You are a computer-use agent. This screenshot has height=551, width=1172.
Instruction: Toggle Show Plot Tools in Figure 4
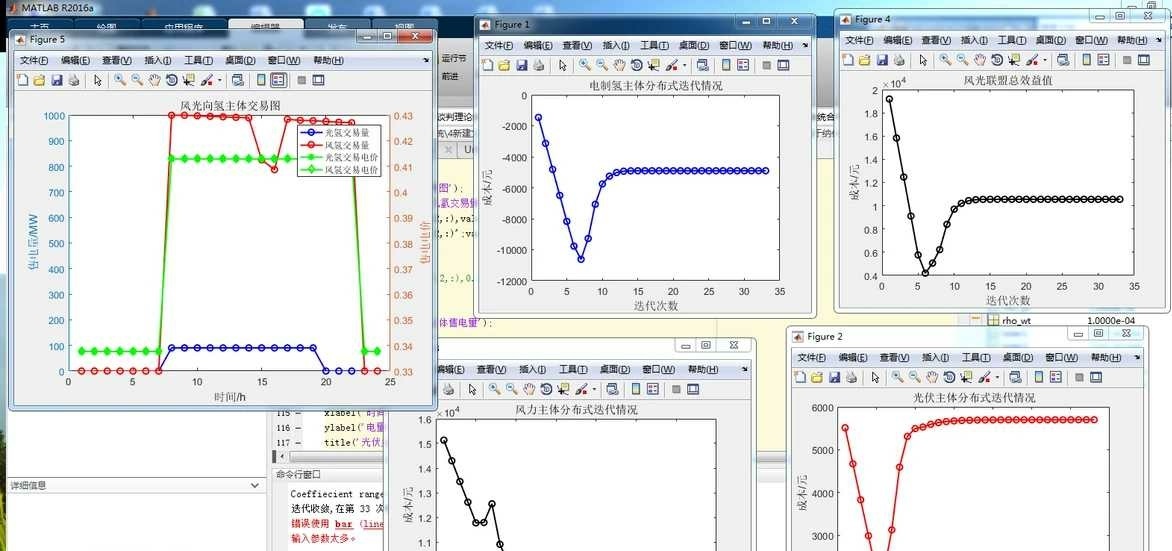(x=1144, y=60)
